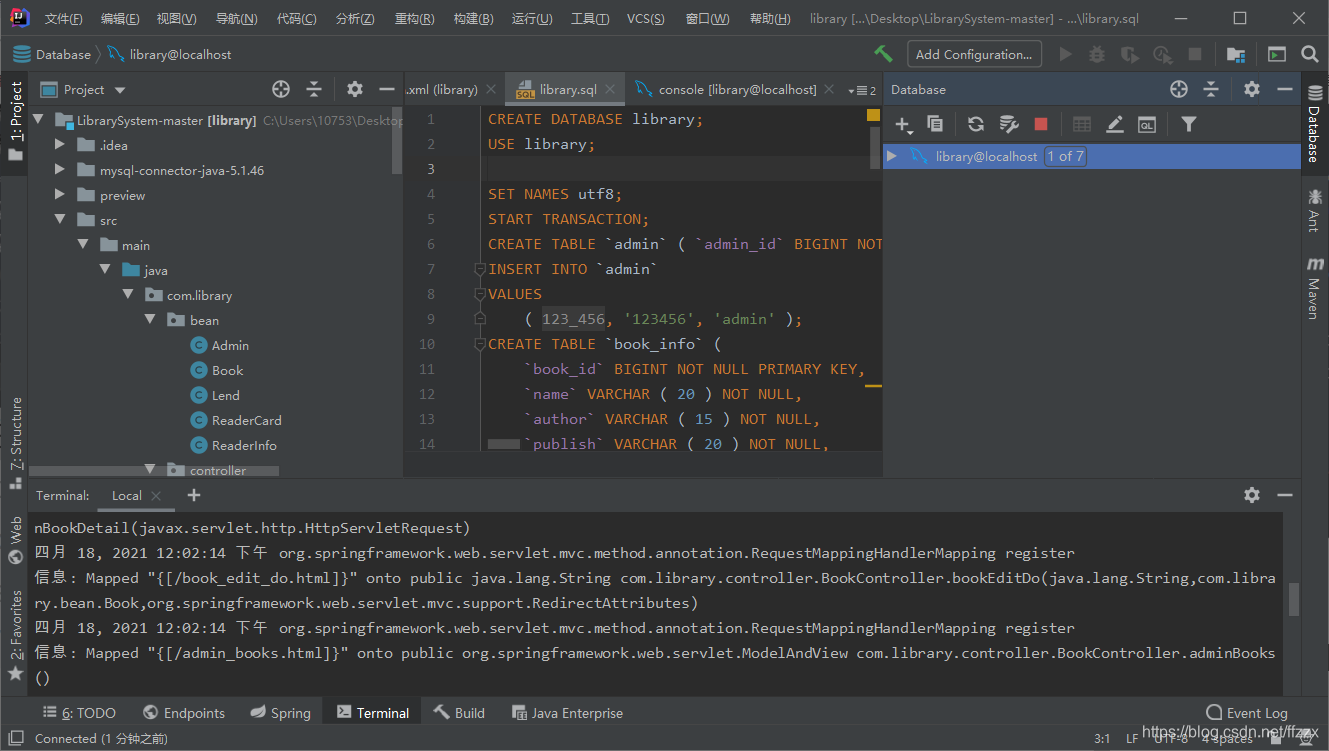Viewport: 1329px width, 751px height.
Task: Click the Duplicate data source icon
Action: tap(935, 124)
